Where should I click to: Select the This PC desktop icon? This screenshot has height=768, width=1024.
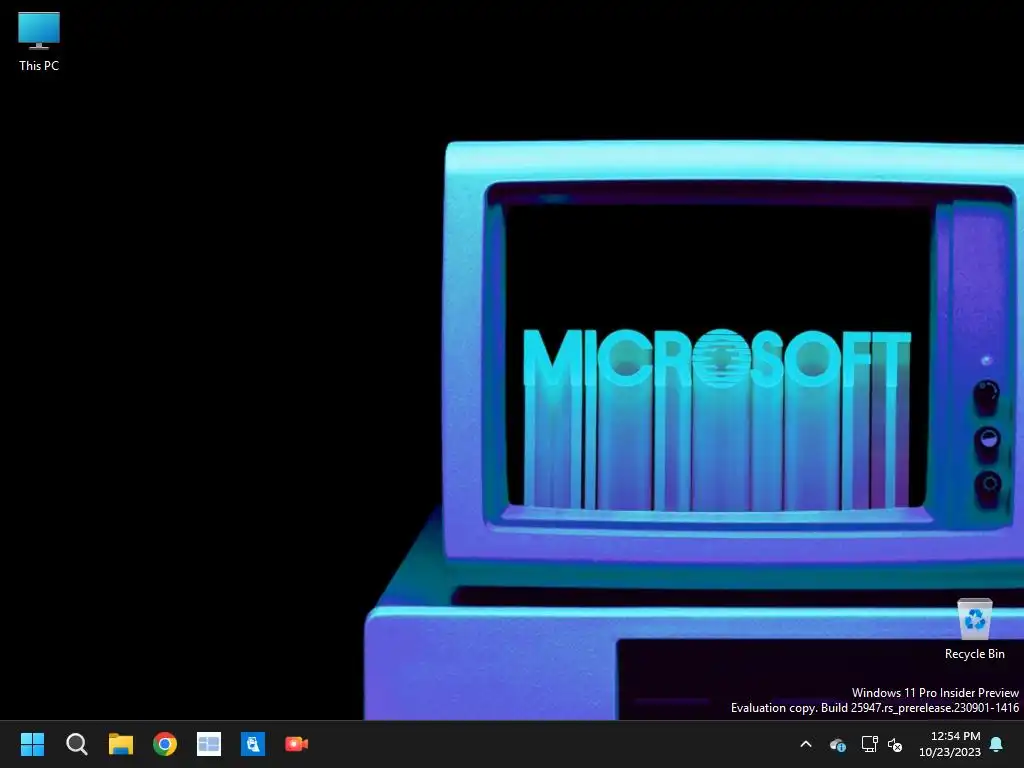pyautogui.click(x=39, y=40)
